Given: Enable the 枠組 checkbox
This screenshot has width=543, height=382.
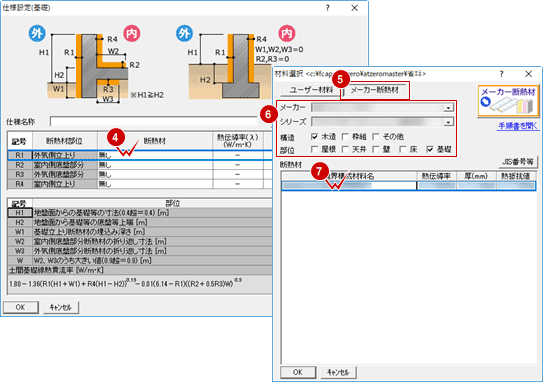Looking at the screenshot, I should pyautogui.click(x=345, y=137).
